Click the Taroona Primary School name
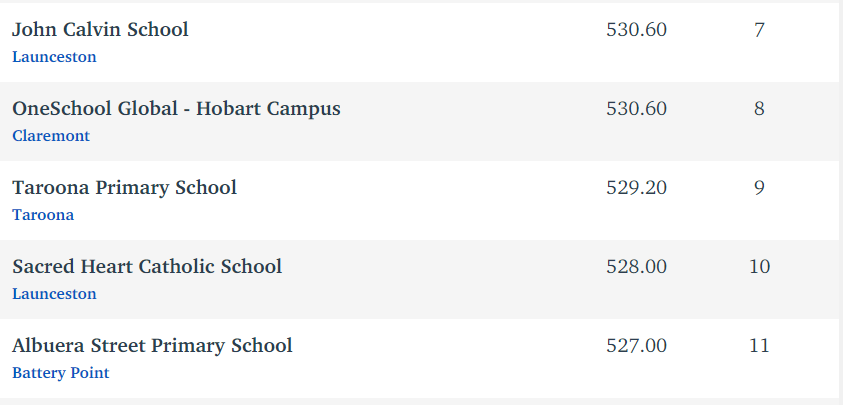This screenshot has width=843, height=405. pyautogui.click(x=125, y=188)
